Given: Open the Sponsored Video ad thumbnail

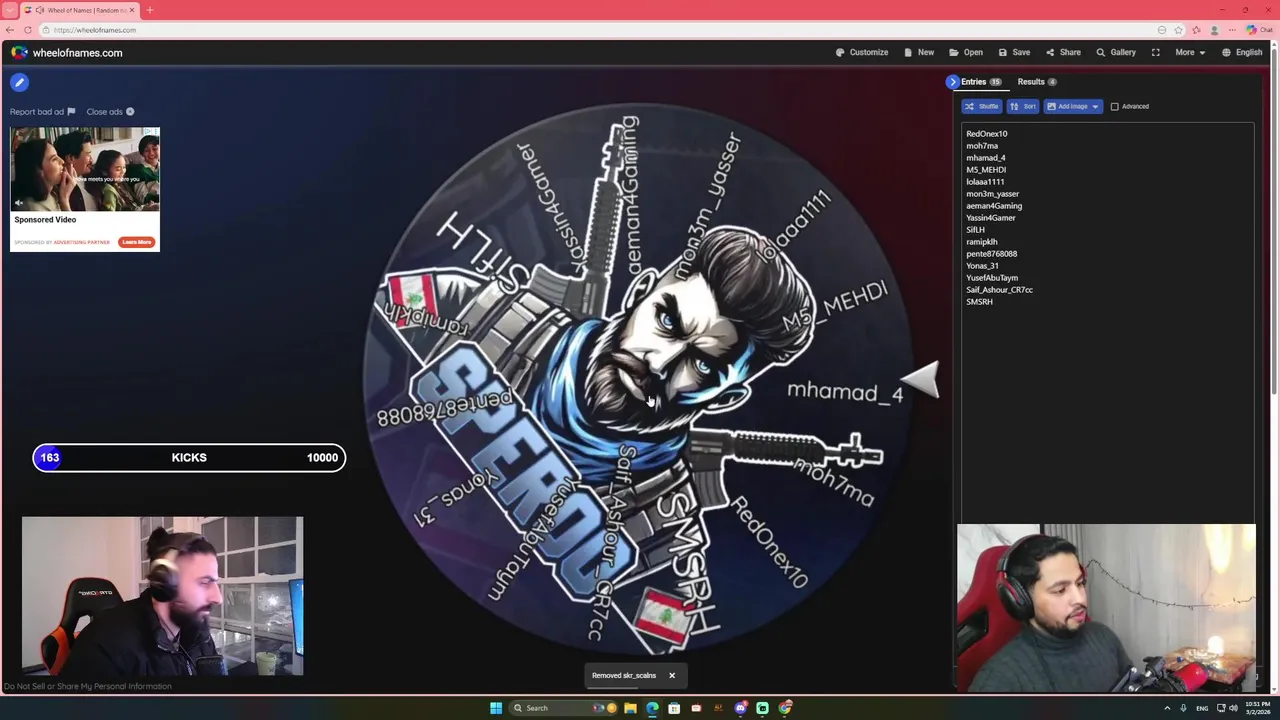Looking at the screenshot, I should 85,169.
